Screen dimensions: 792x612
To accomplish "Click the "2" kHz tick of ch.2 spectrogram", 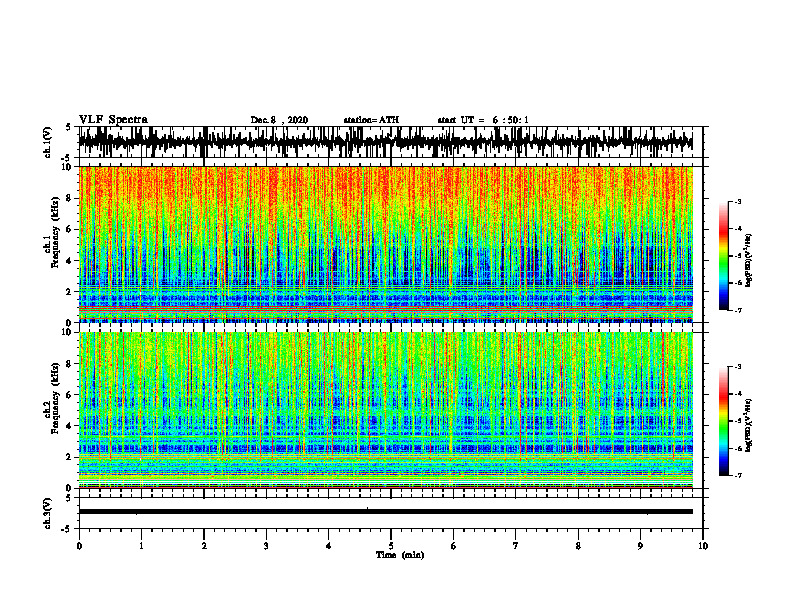I will (x=69, y=457).
